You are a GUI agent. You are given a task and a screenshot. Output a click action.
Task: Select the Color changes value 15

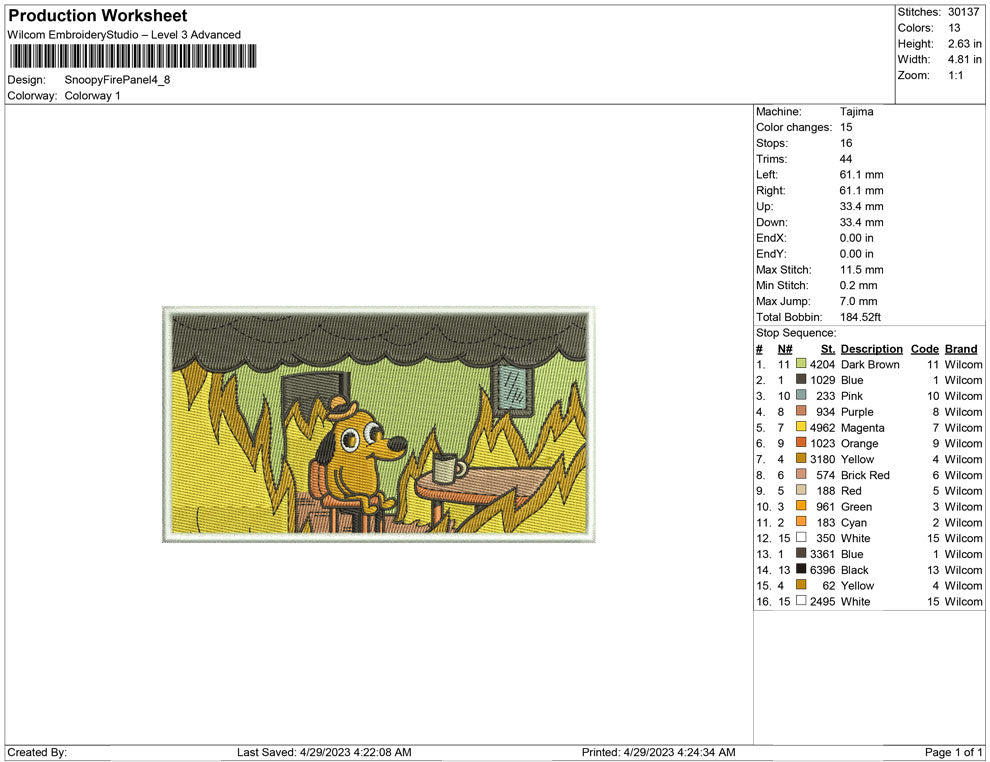846,128
